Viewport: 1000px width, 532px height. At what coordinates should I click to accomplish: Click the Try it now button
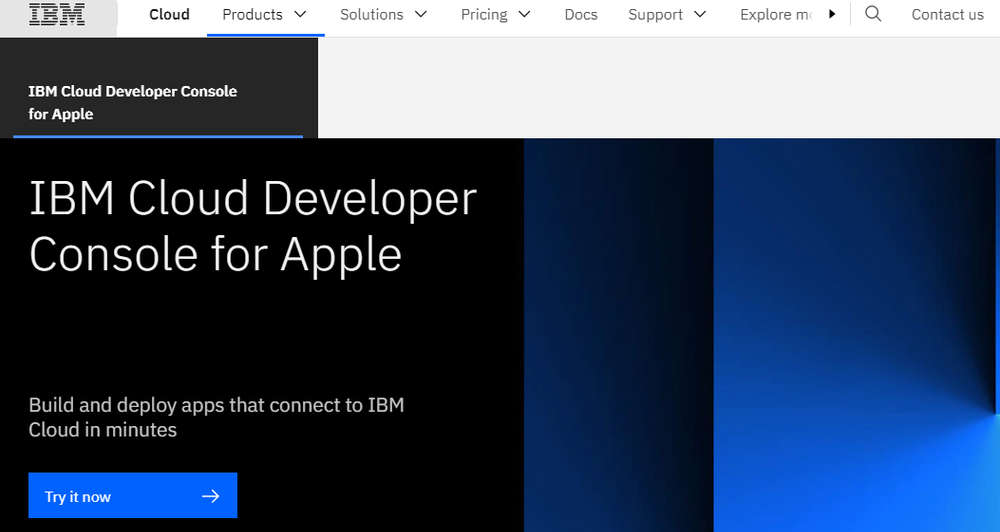(133, 496)
